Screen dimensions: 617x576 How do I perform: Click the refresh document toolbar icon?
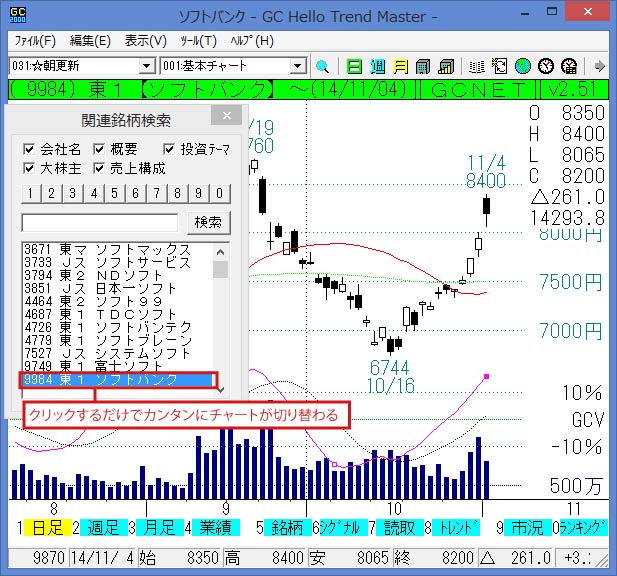click(500, 66)
